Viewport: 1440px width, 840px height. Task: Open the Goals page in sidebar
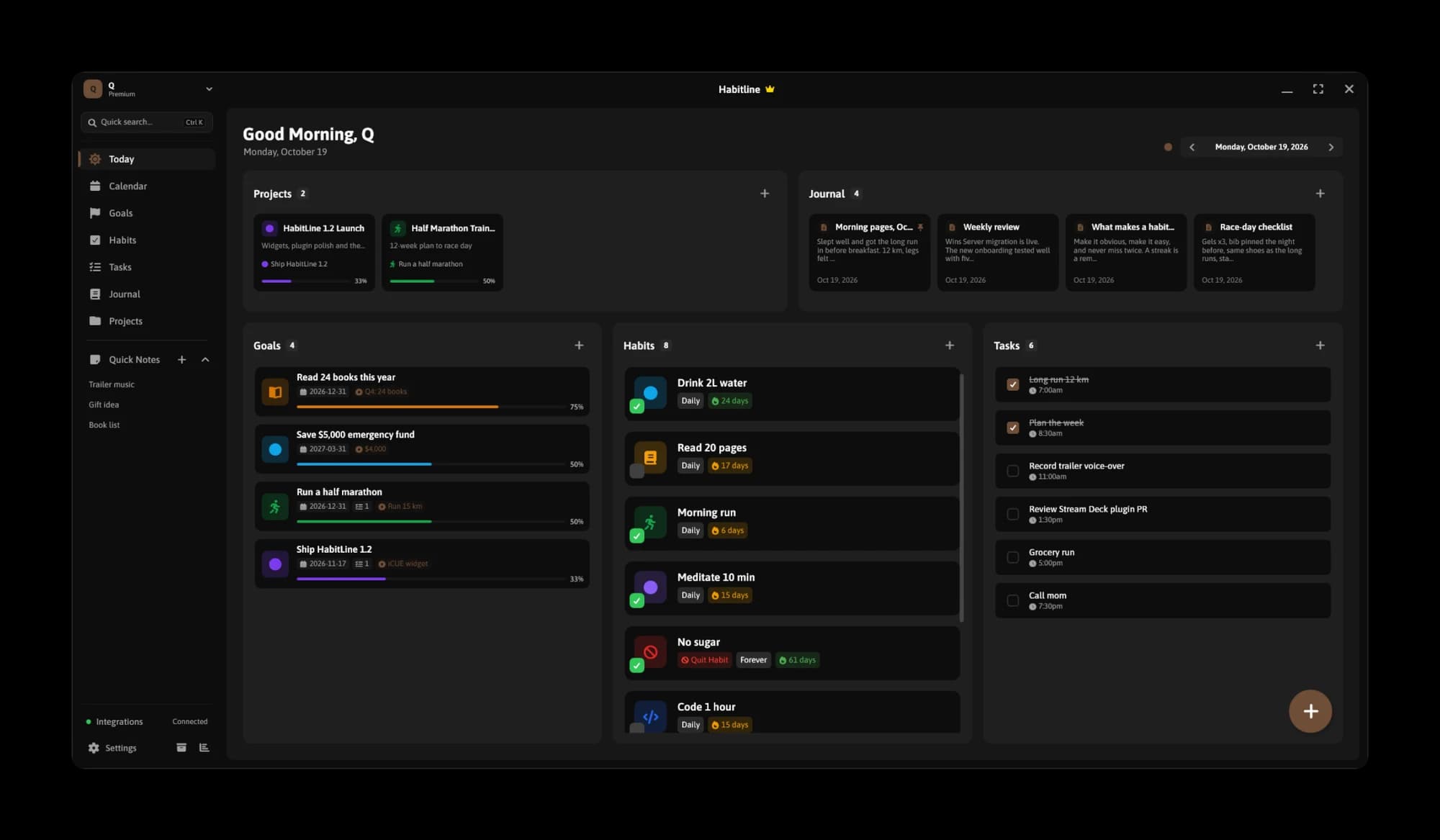[x=147, y=213]
